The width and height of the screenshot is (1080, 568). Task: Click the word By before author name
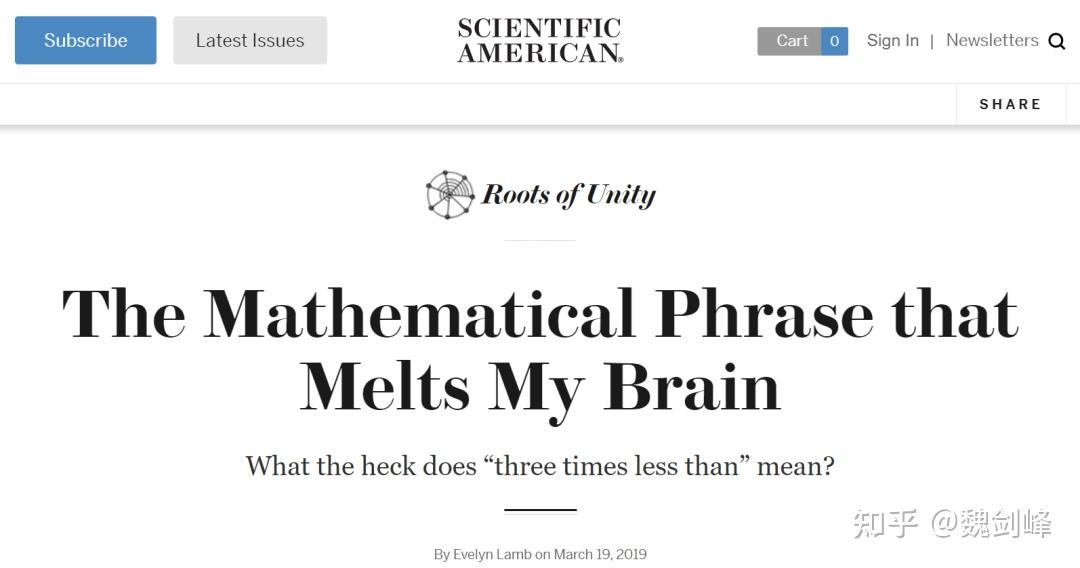point(441,554)
